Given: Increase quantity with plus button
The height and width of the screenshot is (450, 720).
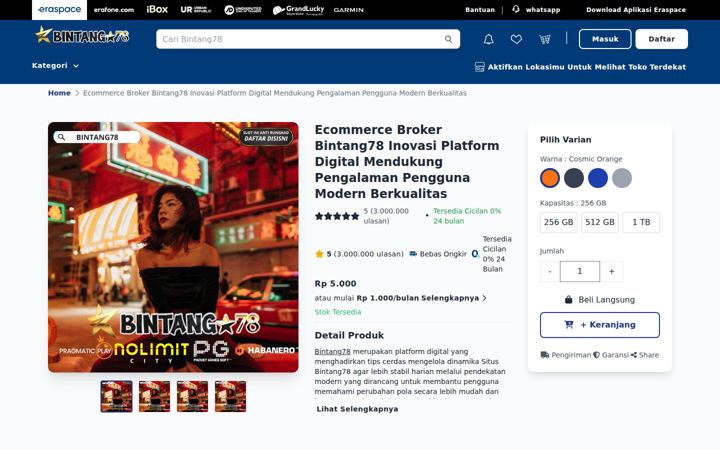Looking at the screenshot, I should (x=612, y=272).
